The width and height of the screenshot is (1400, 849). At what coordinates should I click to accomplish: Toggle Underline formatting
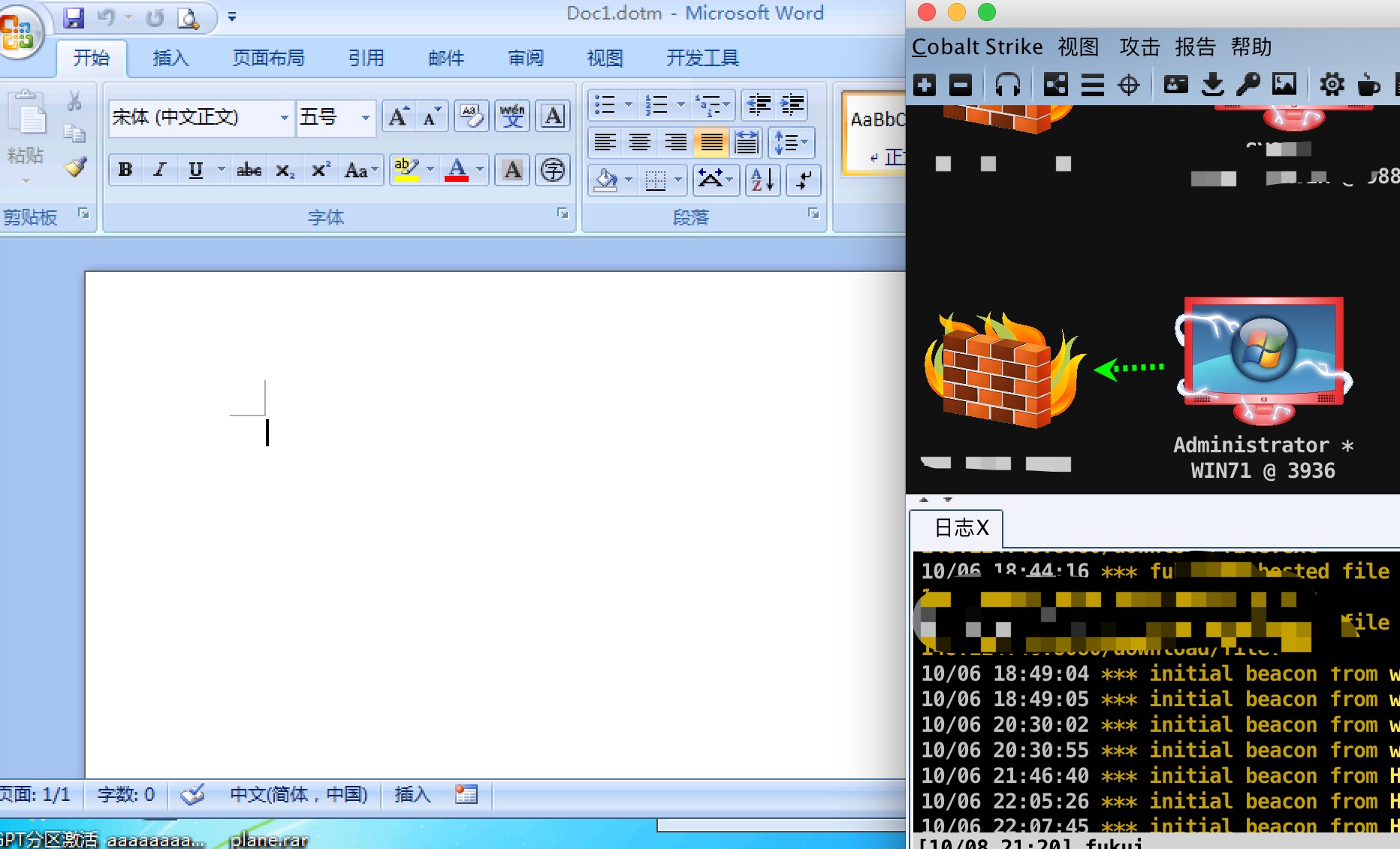tap(195, 170)
